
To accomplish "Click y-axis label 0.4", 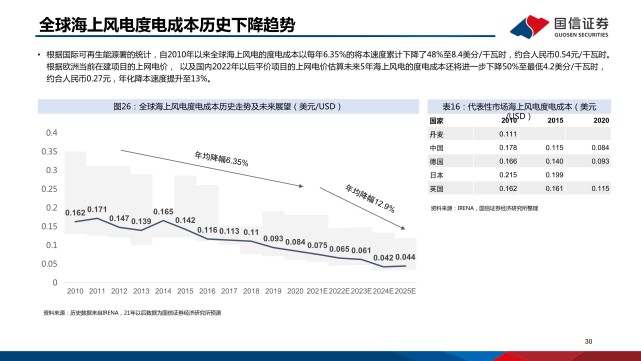I will click(52, 133).
